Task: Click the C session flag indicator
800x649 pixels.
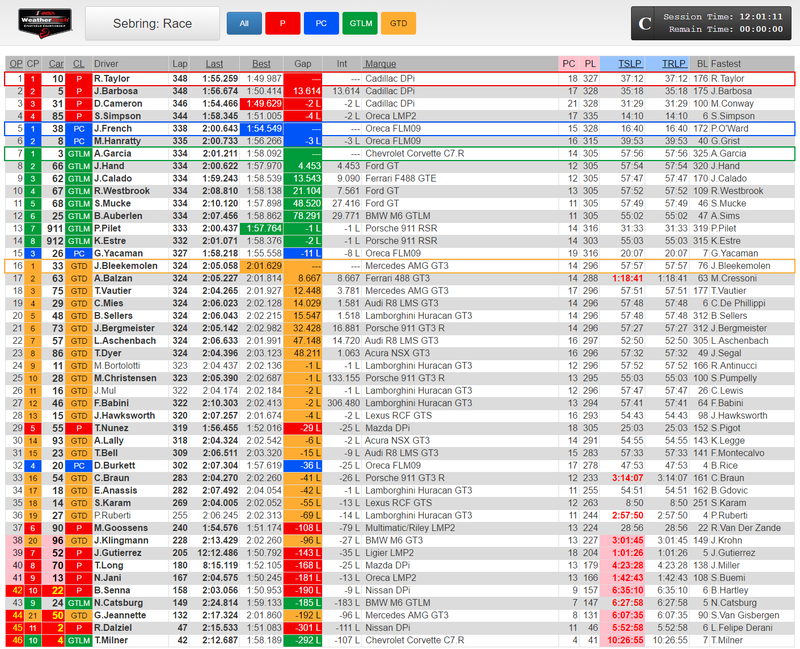Action: point(645,23)
